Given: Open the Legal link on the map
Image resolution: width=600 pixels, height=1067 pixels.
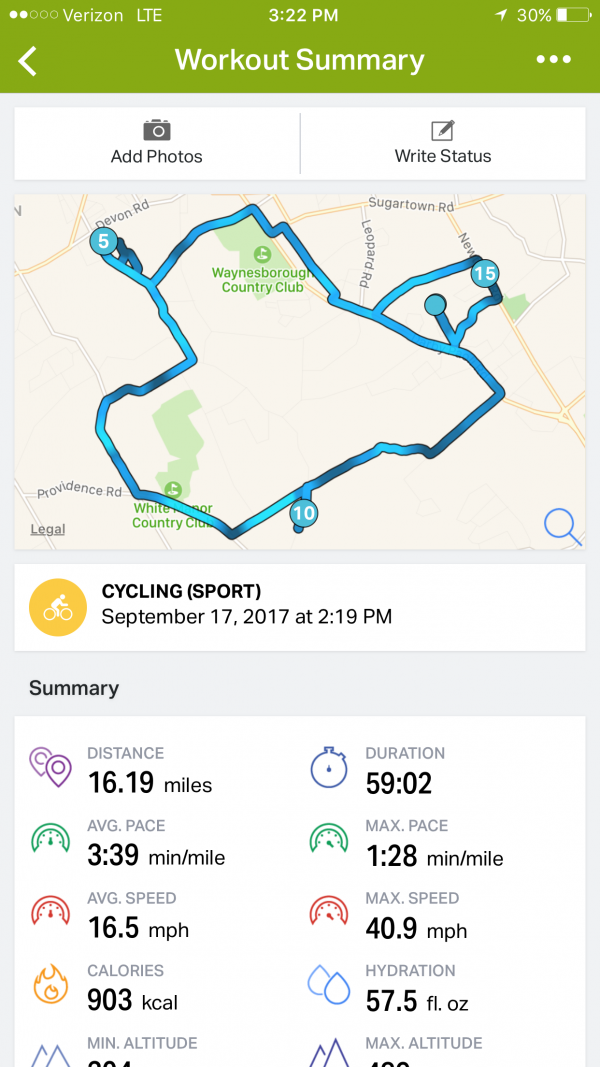Looking at the screenshot, I should click(48, 529).
